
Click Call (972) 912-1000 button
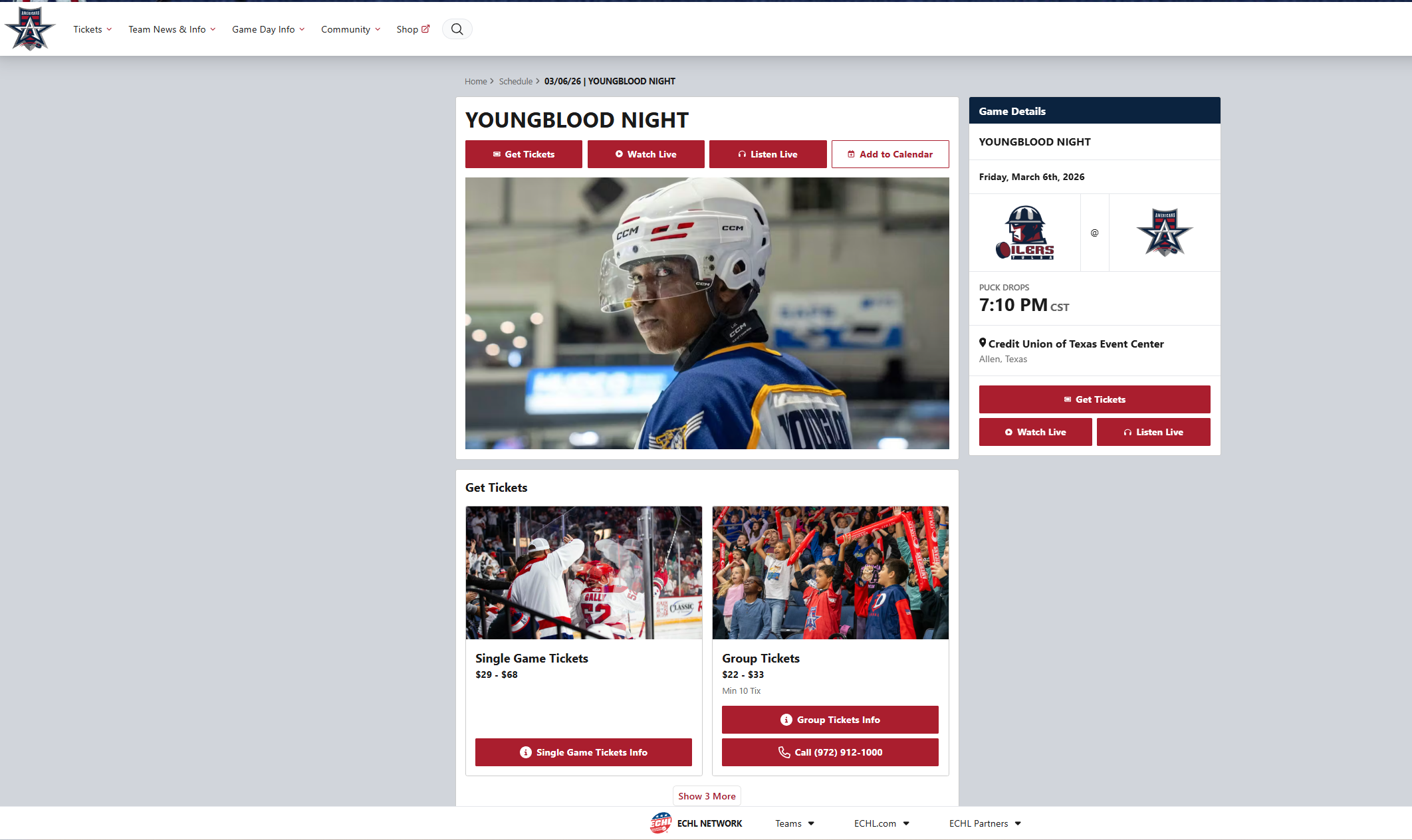830,752
